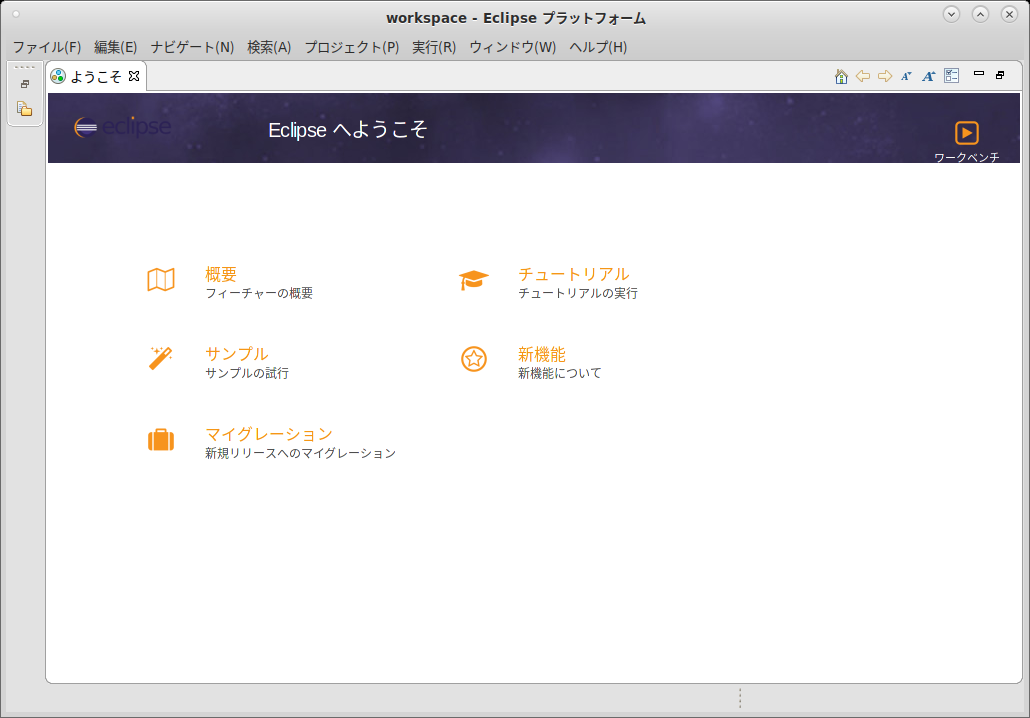Open the ナビゲート(N) menu
The image size is (1030, 718).
tap(192, 47)
